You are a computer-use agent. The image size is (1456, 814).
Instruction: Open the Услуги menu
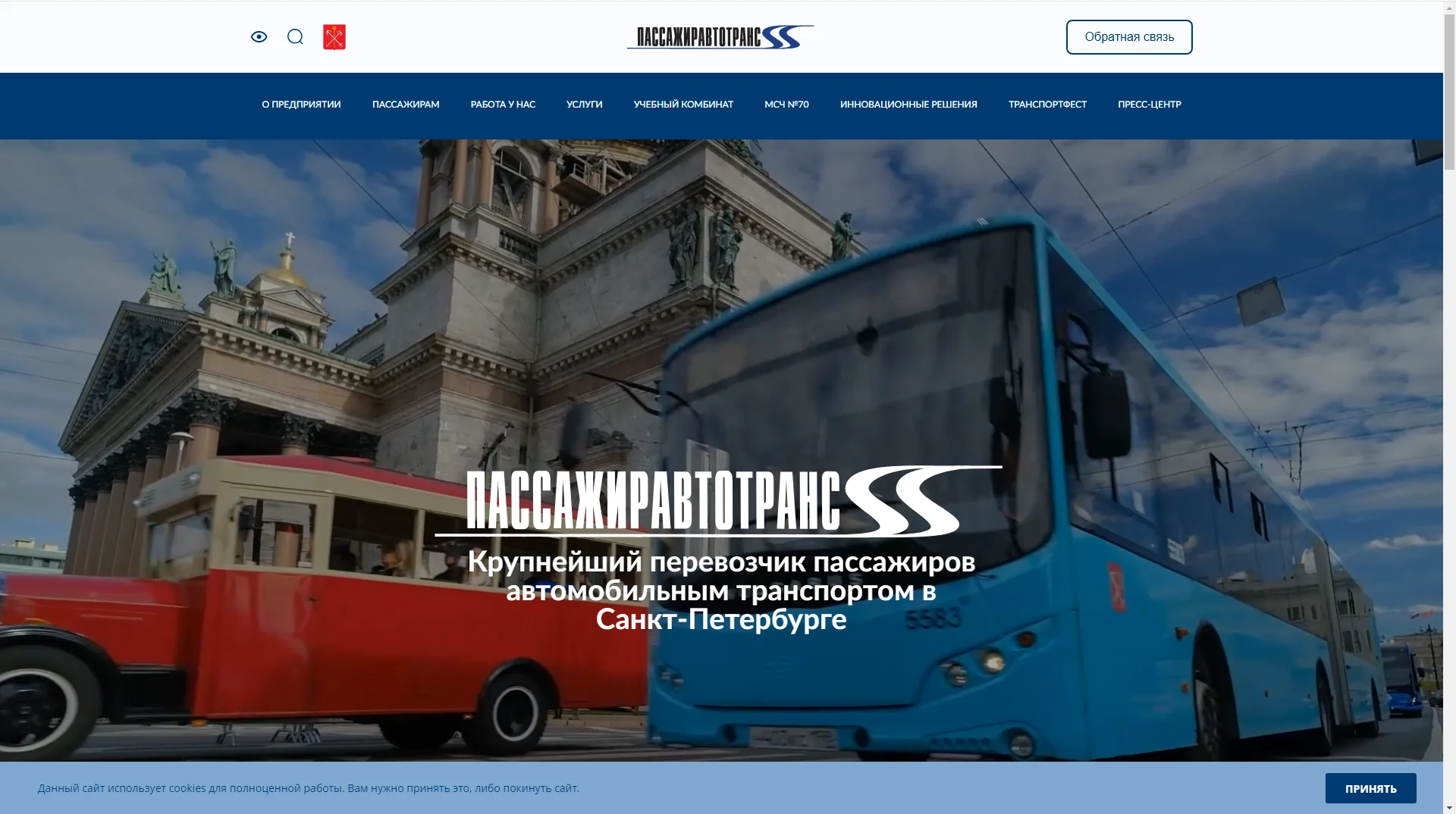coord(585,105)
